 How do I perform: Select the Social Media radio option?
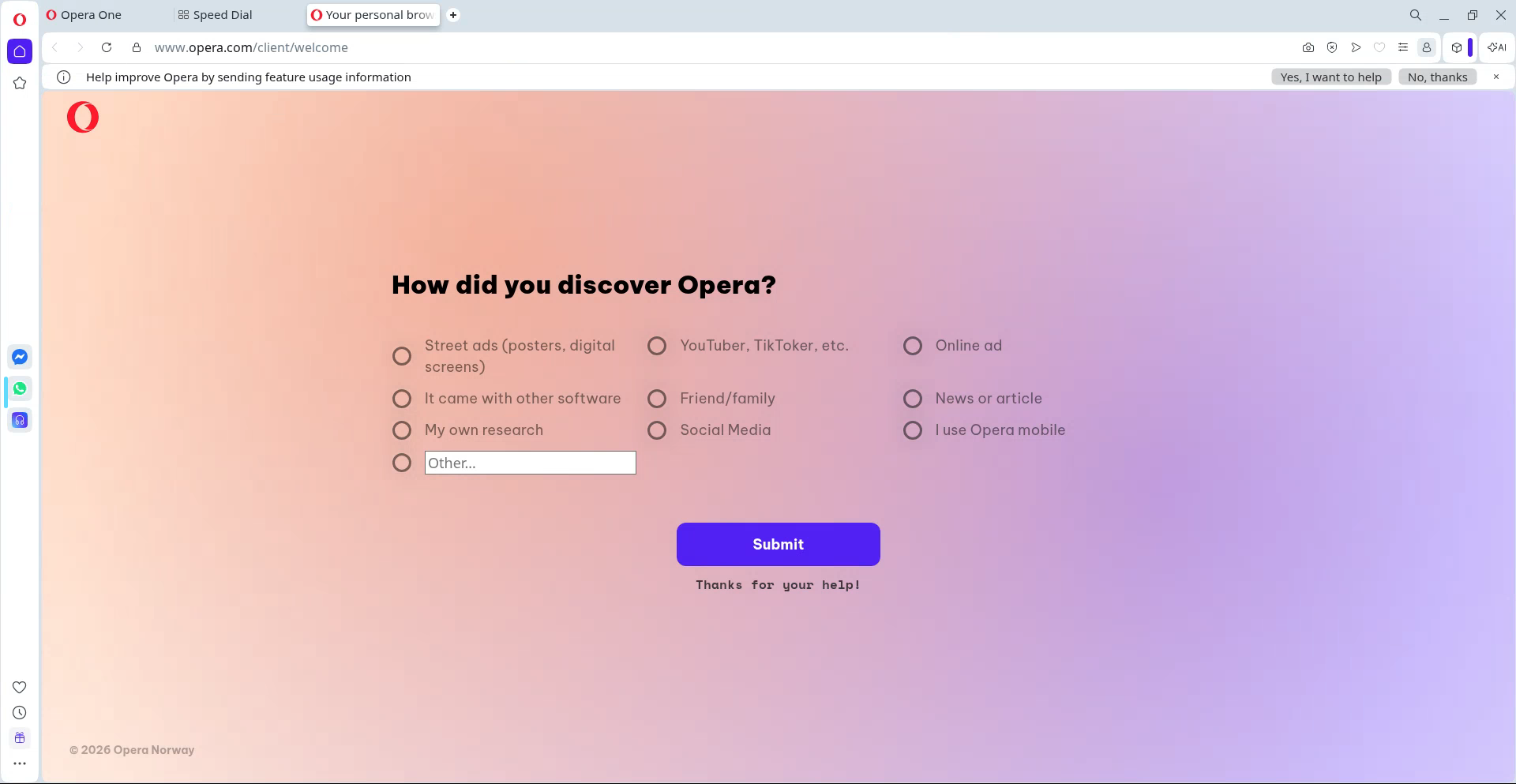coord(657,430)
